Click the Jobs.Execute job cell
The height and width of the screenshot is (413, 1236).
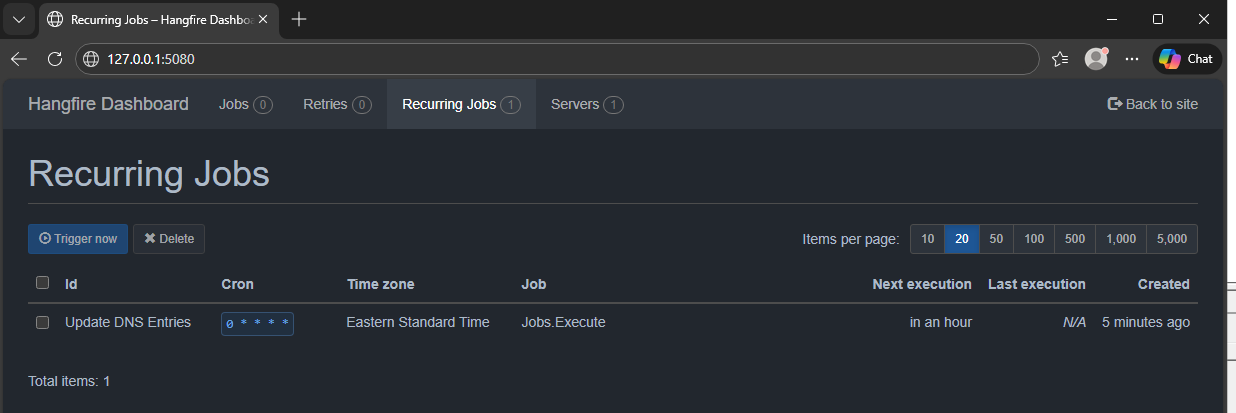coord(564,322)
